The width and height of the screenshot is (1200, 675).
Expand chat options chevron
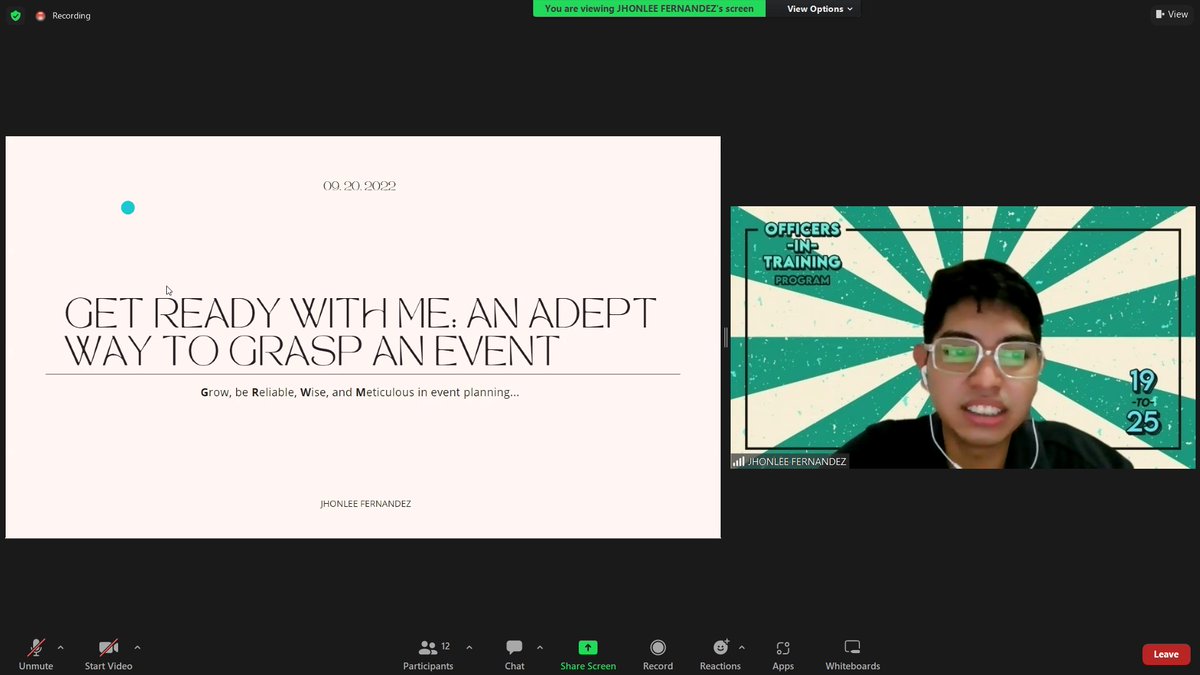pos(540,648)
